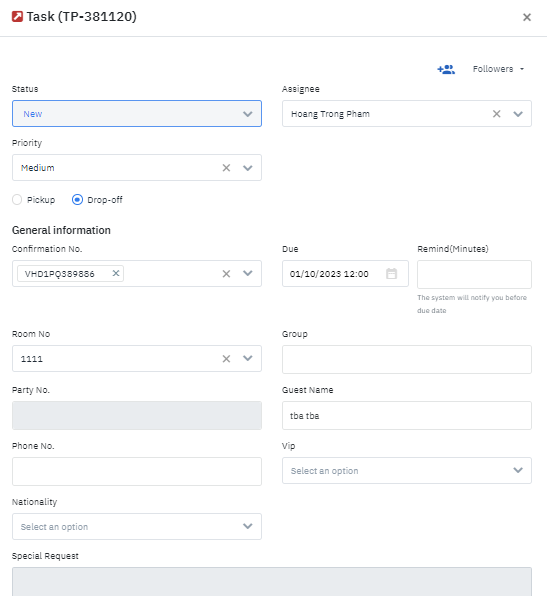The height and width of the screenshot is (596, 547).
Task: Open the Followers menu
Action: coord(498,69)
